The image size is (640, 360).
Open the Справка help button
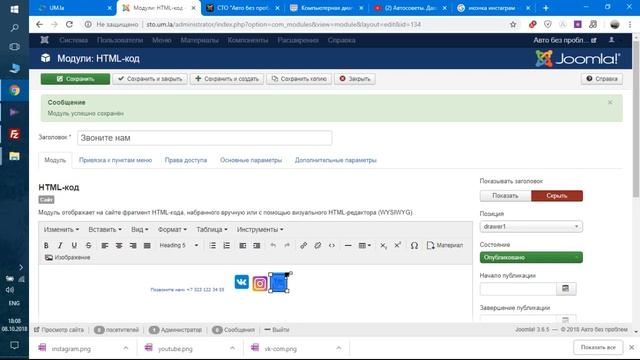[602, 79]
